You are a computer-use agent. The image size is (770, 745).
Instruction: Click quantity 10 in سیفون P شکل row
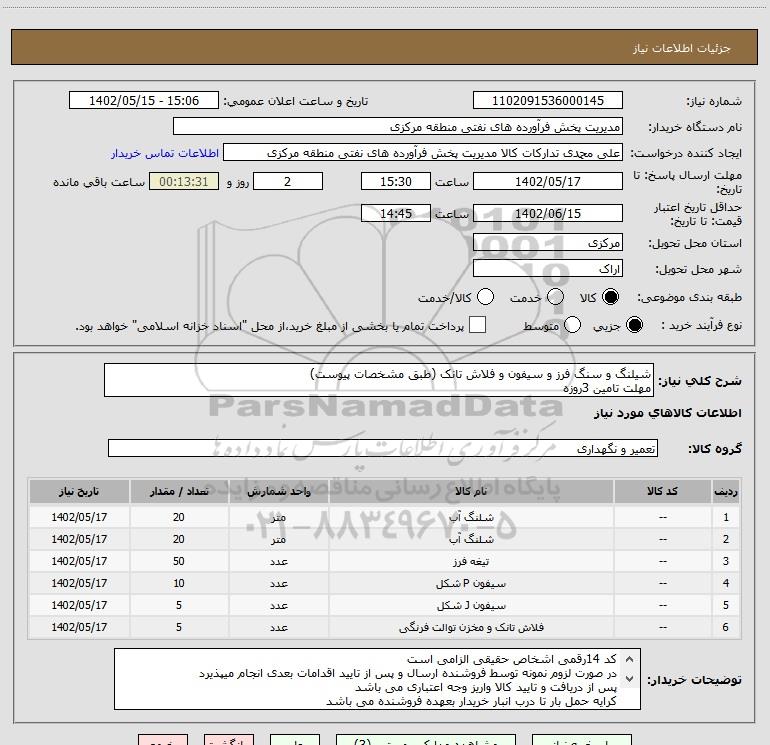pos(179,583)
